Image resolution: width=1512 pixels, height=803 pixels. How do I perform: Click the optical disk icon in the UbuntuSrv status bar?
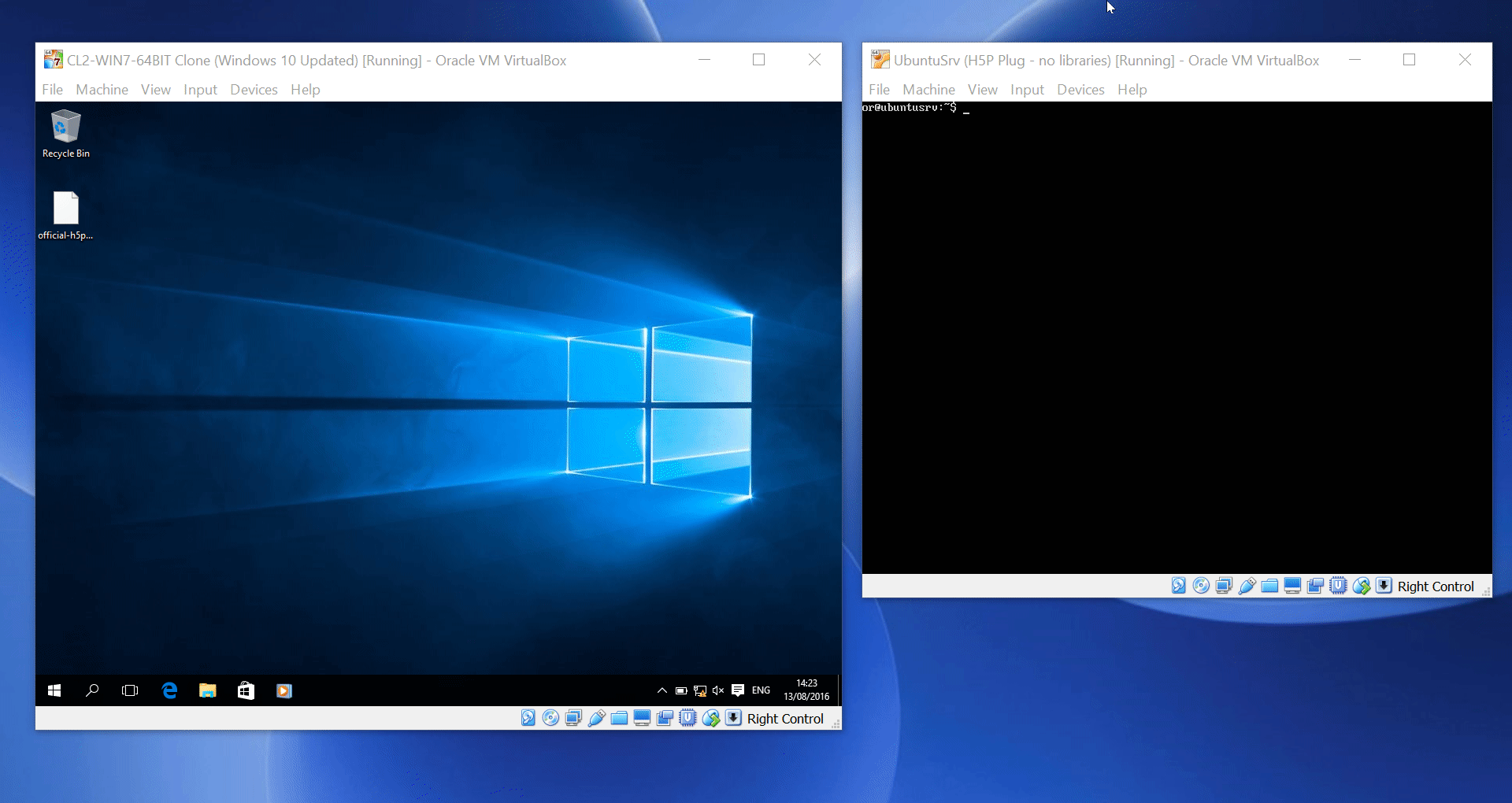point(1201,586)
